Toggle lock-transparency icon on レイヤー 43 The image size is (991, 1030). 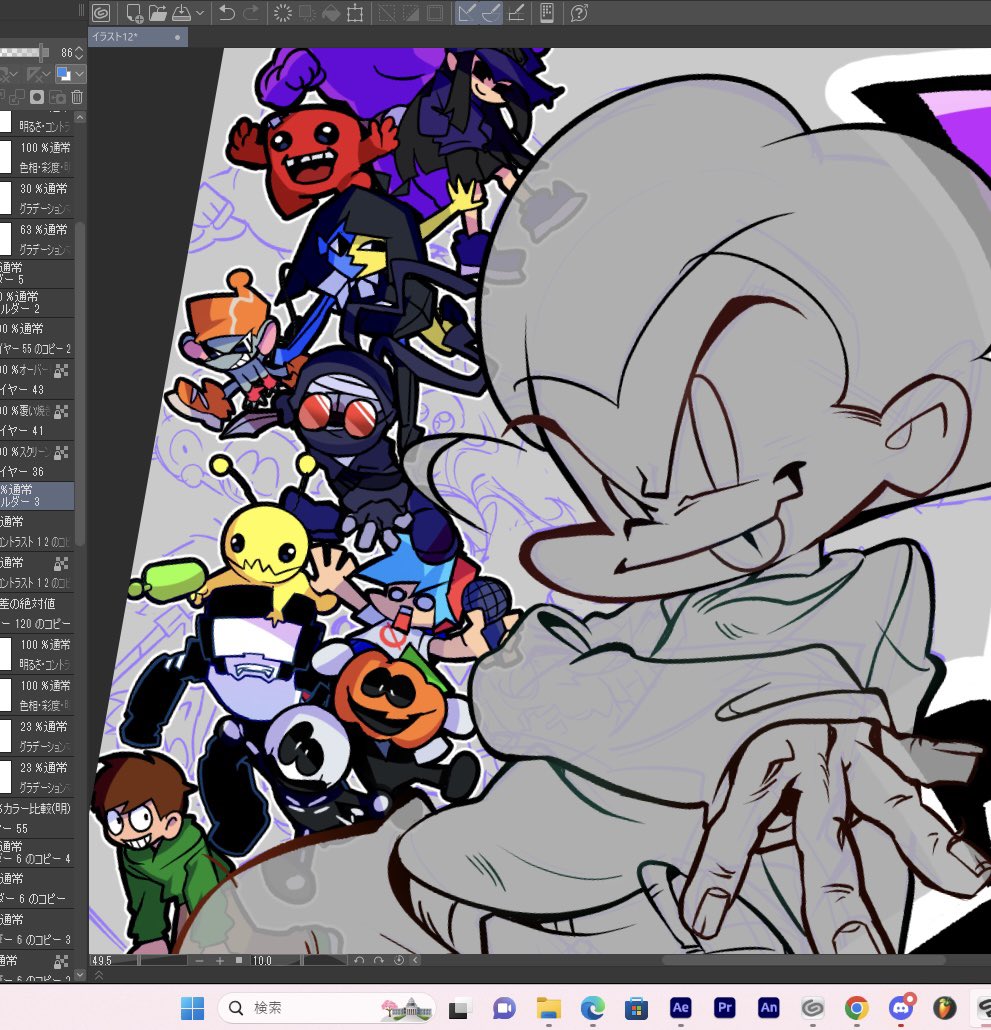click(61, 371)
